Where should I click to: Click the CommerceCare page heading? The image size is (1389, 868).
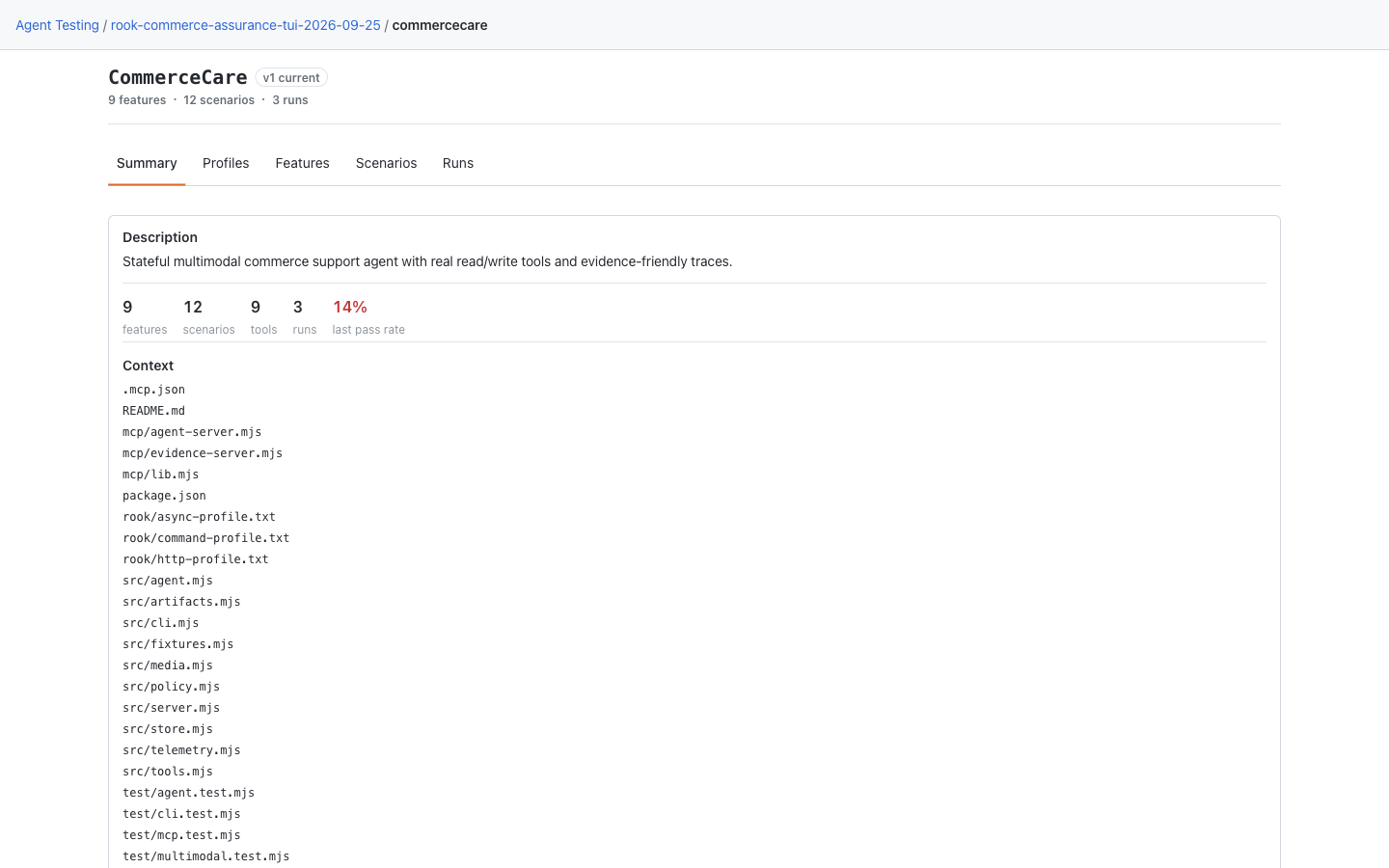point(177,77)
